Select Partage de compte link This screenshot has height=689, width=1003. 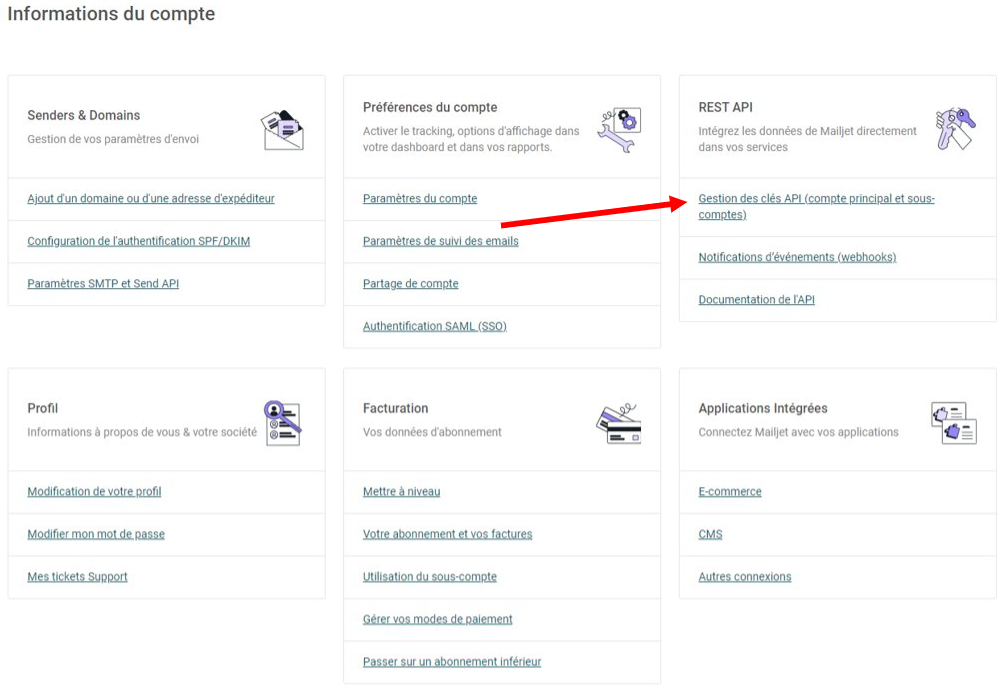click(x=411, y=283)
